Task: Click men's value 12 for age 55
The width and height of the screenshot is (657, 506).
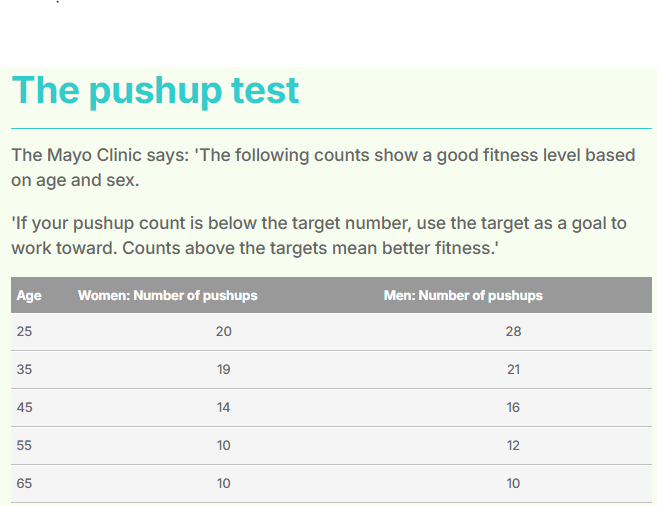Action: [513, 445]
